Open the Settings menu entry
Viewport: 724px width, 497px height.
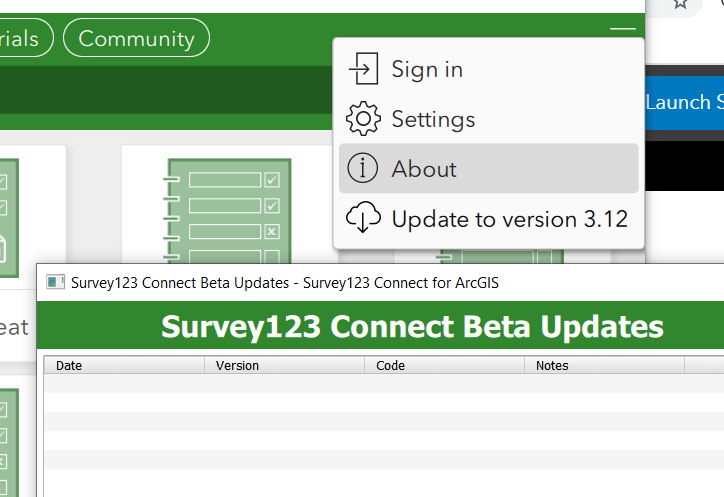[433, 119]
